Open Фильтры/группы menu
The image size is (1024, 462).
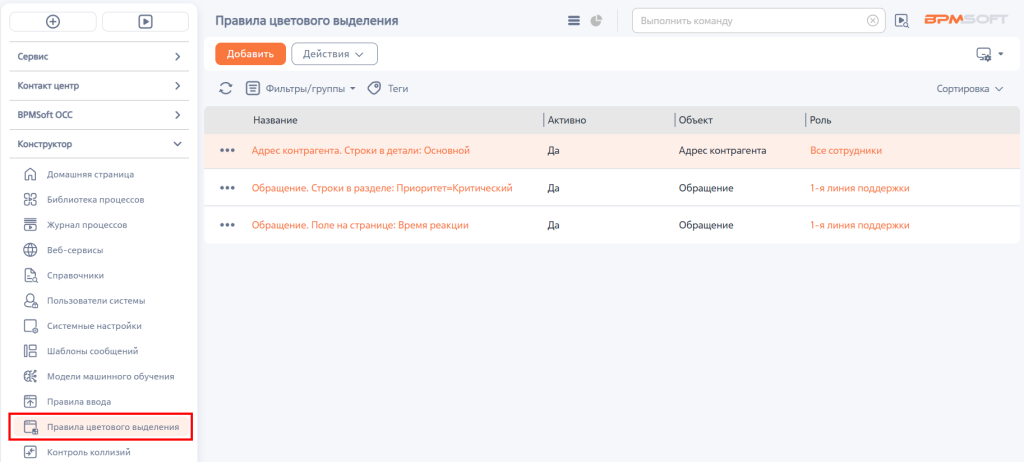click(300, 88)
